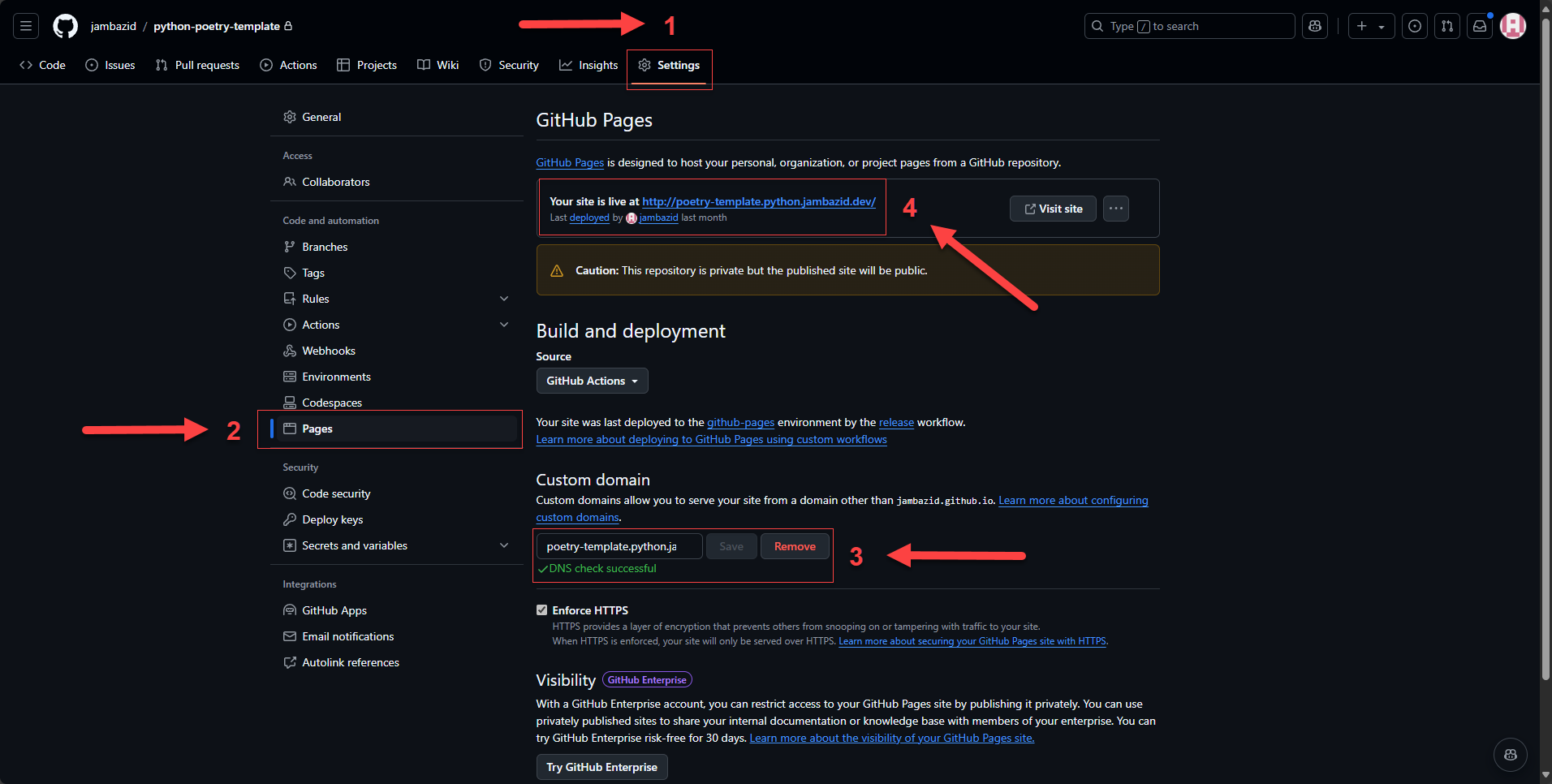Open custom workflows deployment docs link

[x=711, y=439]
